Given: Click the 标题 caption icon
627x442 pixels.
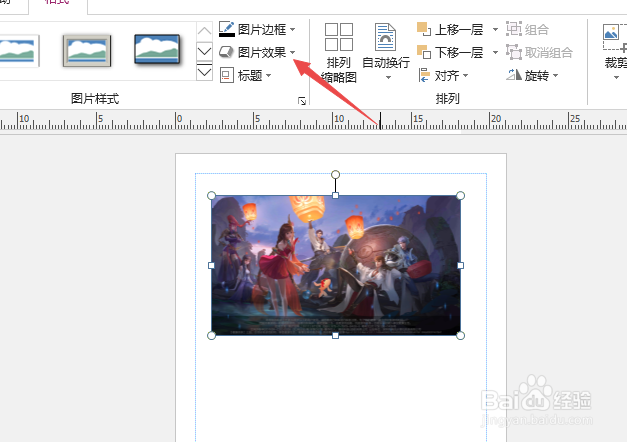Looking at the screenshot, I should 227,75.
